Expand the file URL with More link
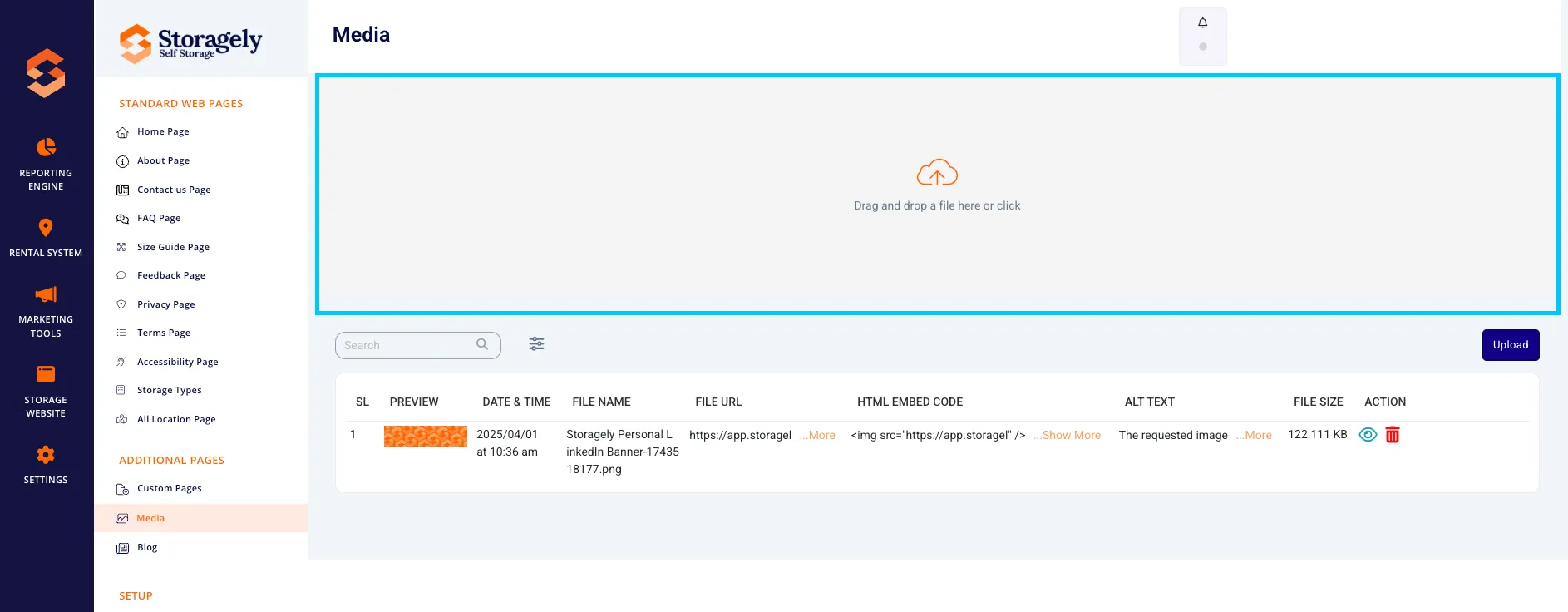The width and height of the screenshot is (1568, 612). coord(817,435)
